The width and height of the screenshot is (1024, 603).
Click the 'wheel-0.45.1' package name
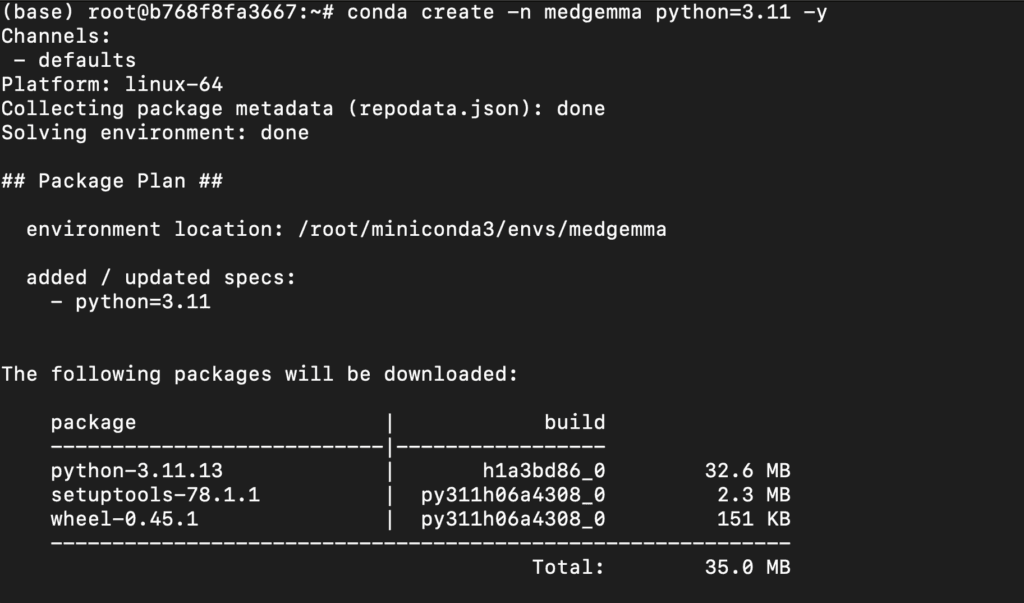pos(124,519)
